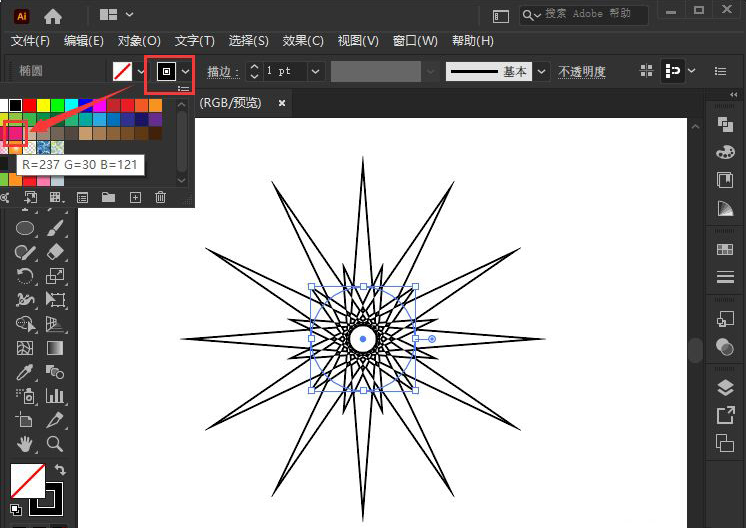Image resolution: width=746 pixels, height=528 pixels.
Task: Swap fill and stroke colors
Action: click(60, 470)
